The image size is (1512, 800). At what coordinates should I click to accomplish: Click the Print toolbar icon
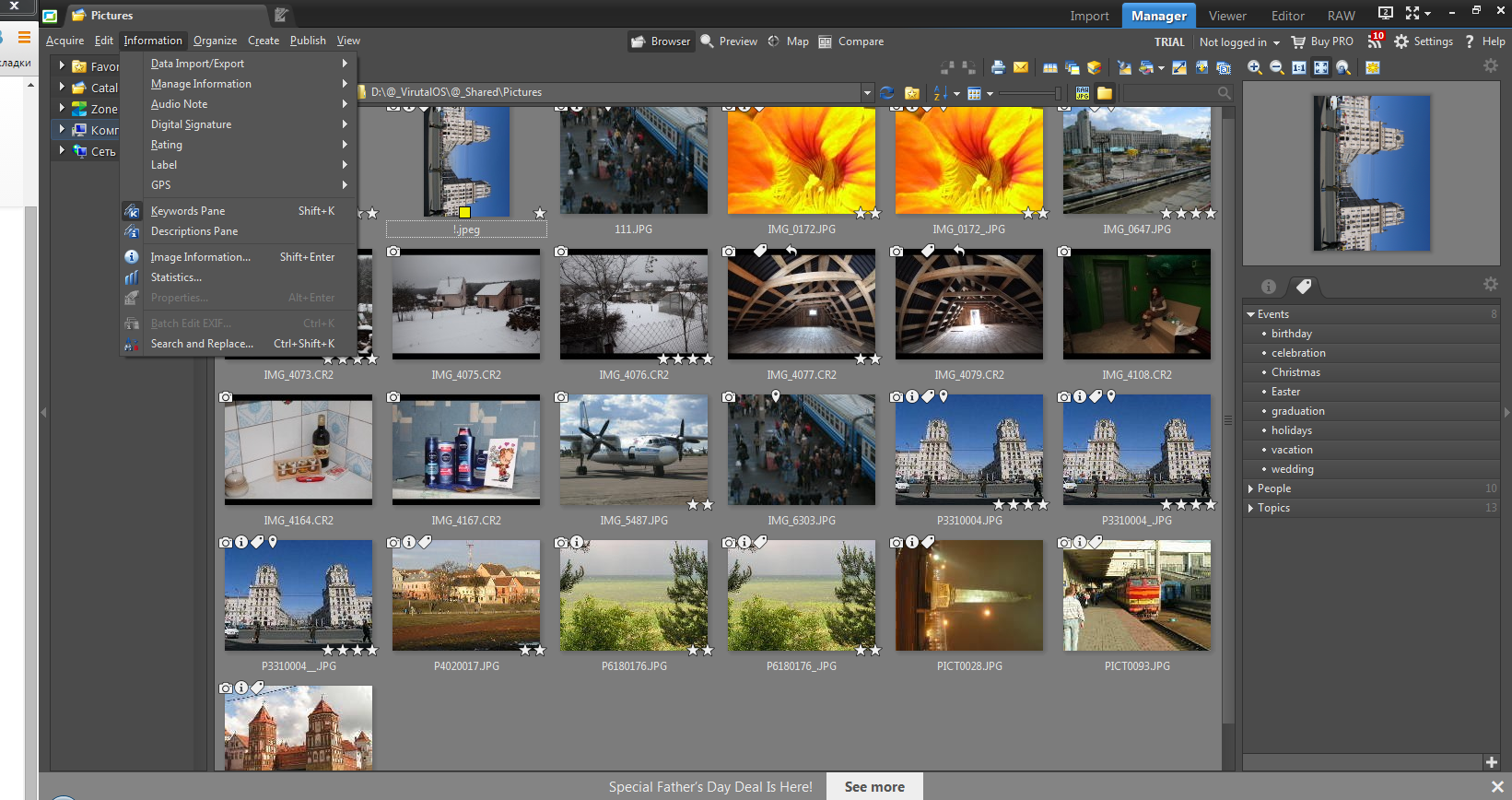[x=998, y=67]
